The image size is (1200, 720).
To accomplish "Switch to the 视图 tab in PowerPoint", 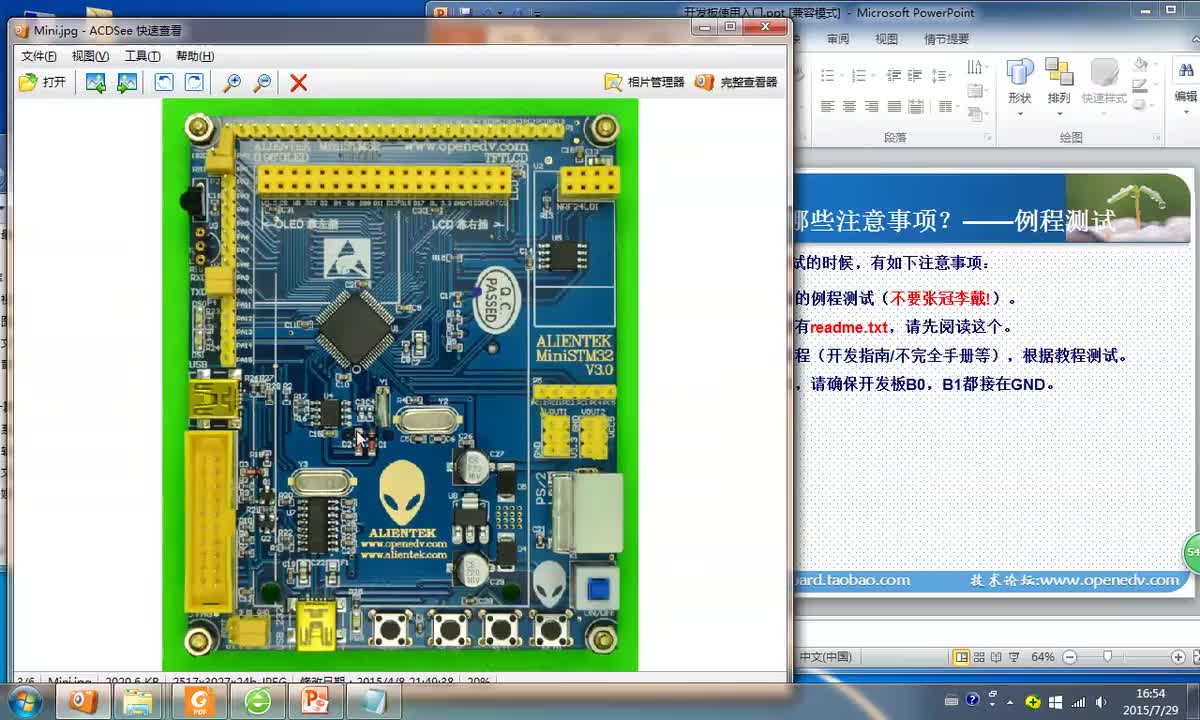I will [x=887, y=39].
